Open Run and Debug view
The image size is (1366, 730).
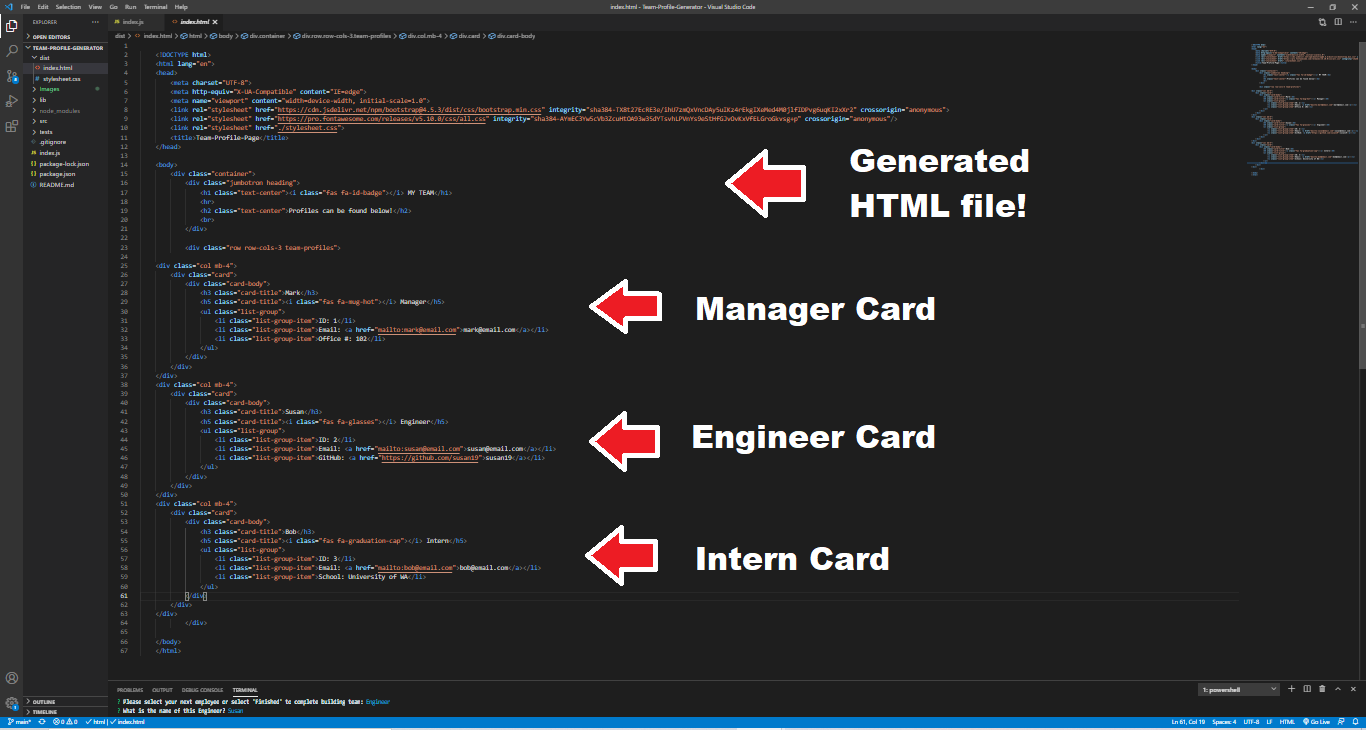[x=12, y=101]
